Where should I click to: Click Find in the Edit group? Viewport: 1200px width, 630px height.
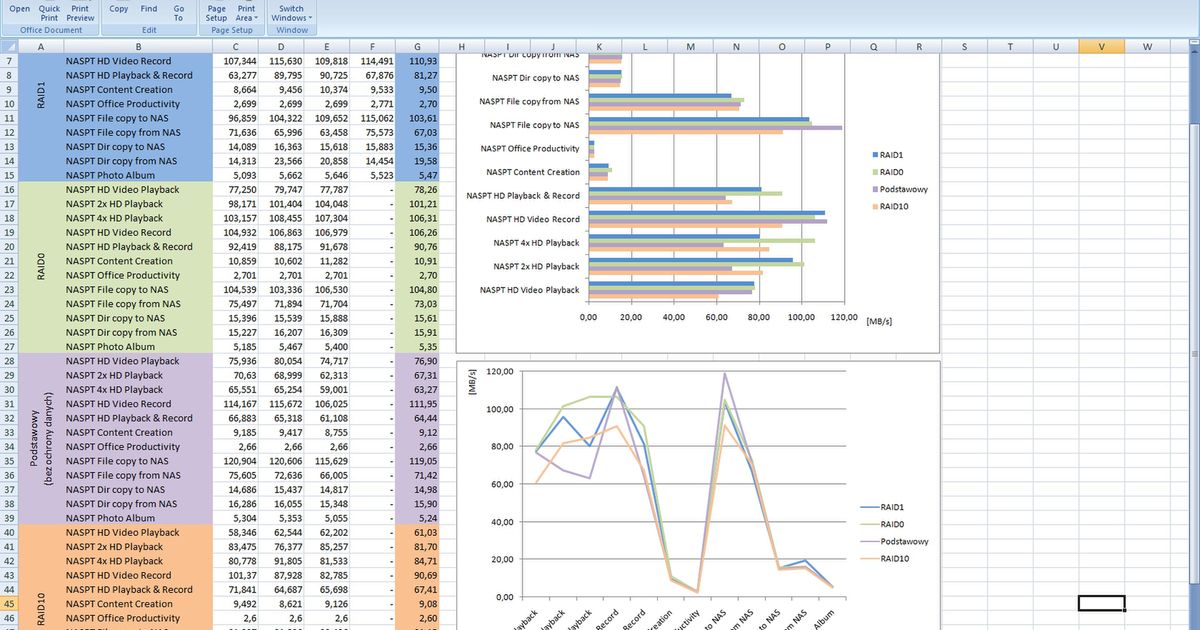click(x=149, y=9)
